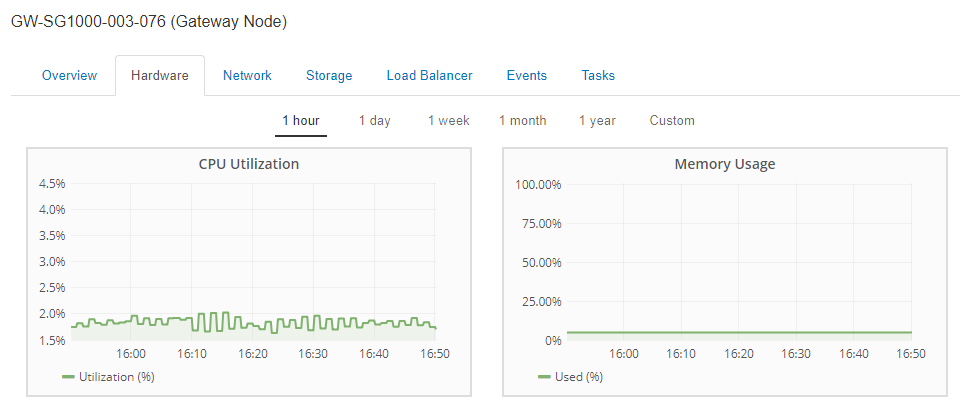960x402 pixels.
Task: Show the 1 month time range
Action: pos(523,121)
